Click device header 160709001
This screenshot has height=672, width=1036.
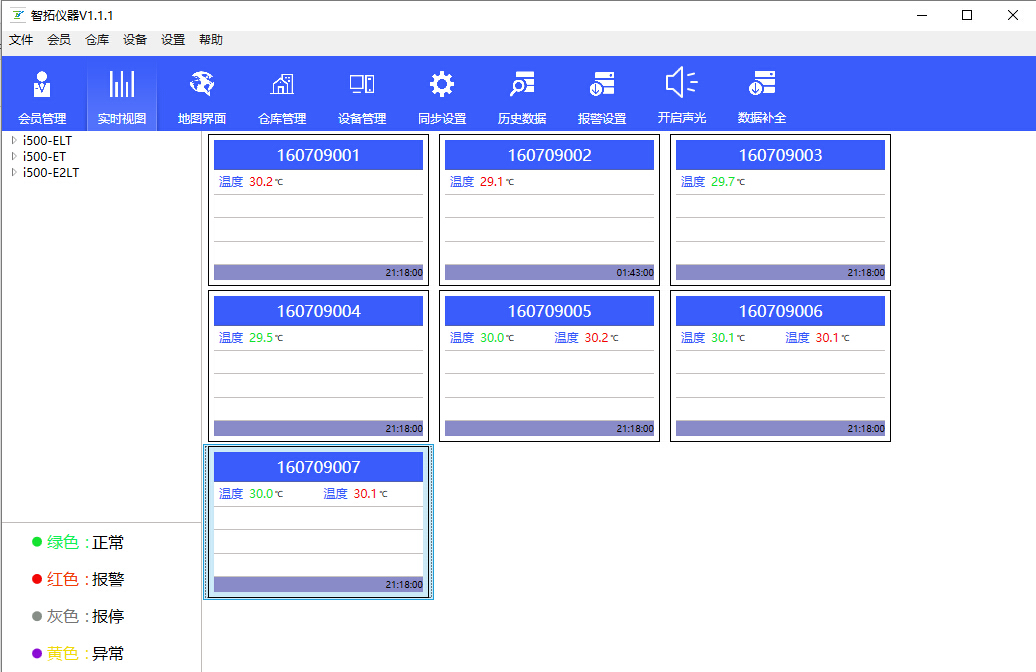coord(318,155)
